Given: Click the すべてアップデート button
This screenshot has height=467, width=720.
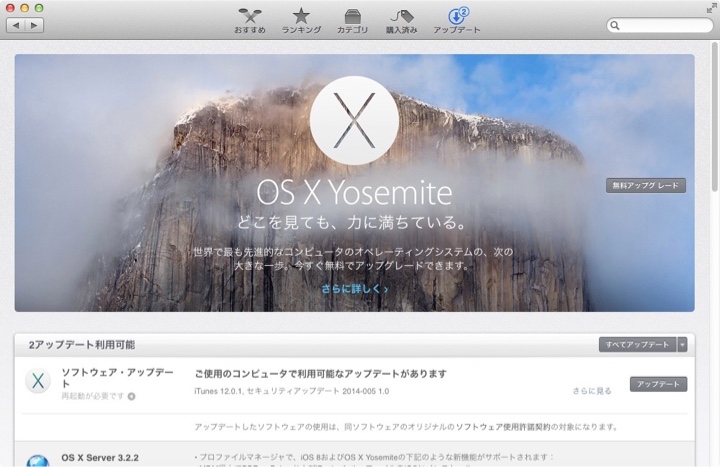Looking at the screenshot, I should [x=637, y=344].
